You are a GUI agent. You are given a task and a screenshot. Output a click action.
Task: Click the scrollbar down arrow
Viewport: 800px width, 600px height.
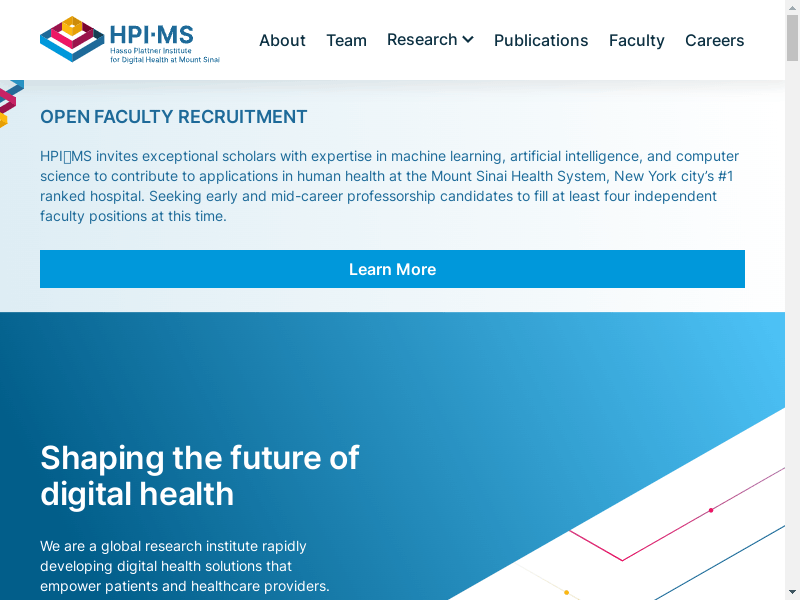click(792, 594)
